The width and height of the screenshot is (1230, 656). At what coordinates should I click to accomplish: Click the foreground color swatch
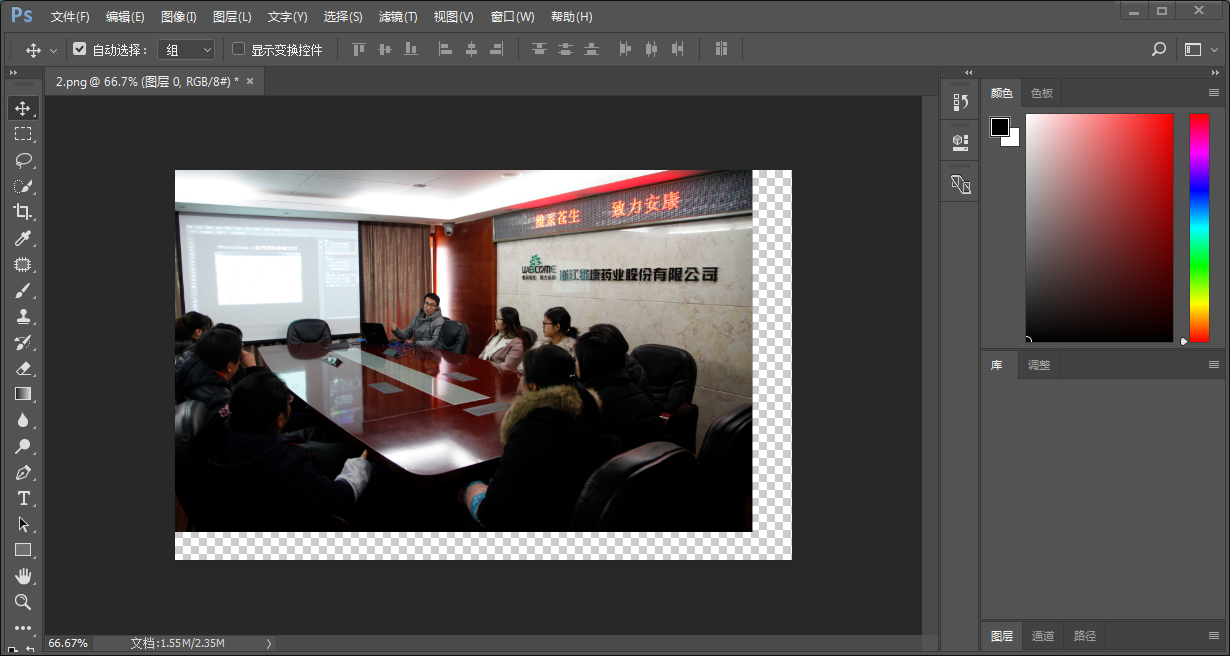click(x=1000, y=127)
